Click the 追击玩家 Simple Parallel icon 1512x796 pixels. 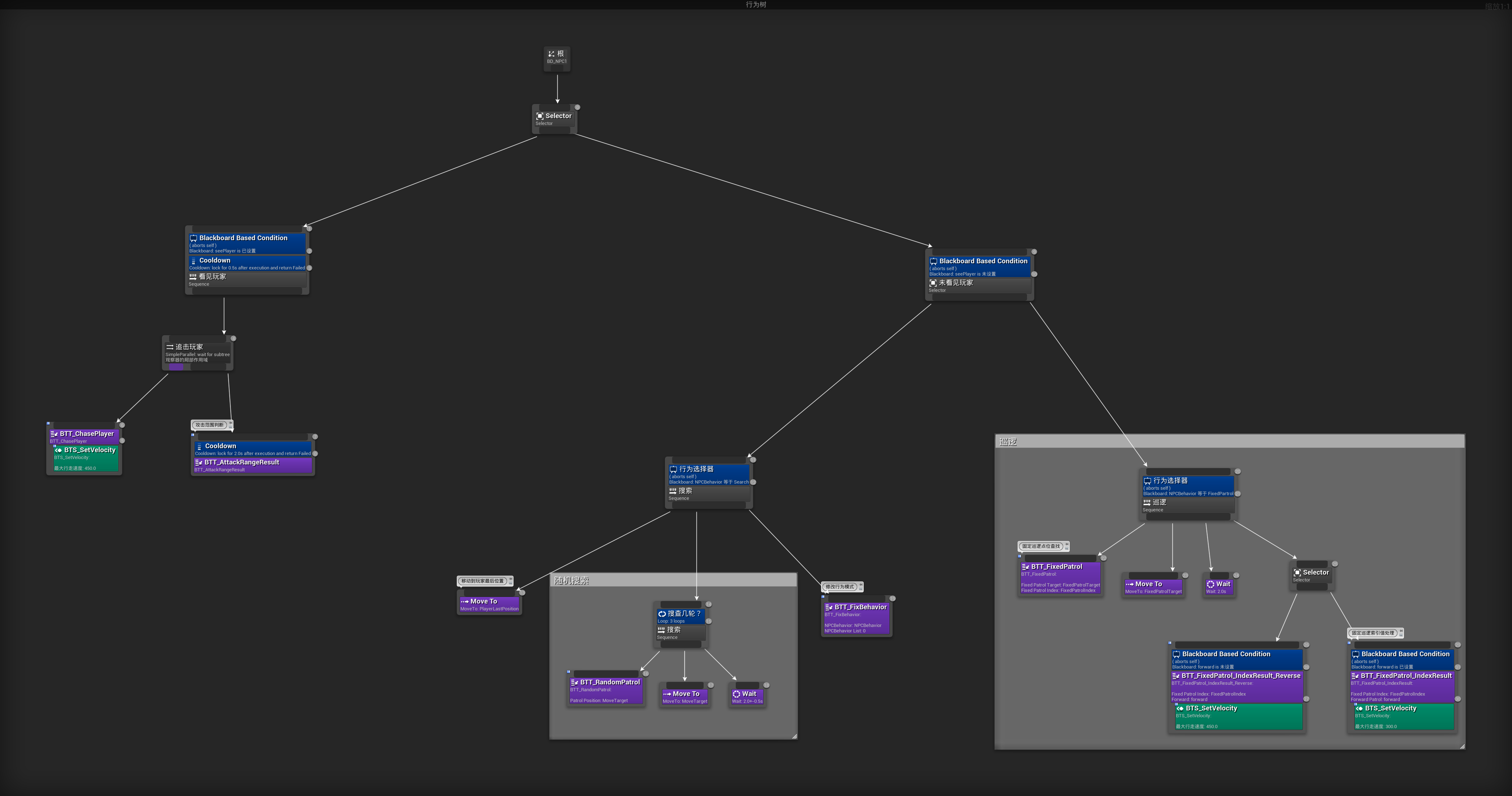[169, 347]
